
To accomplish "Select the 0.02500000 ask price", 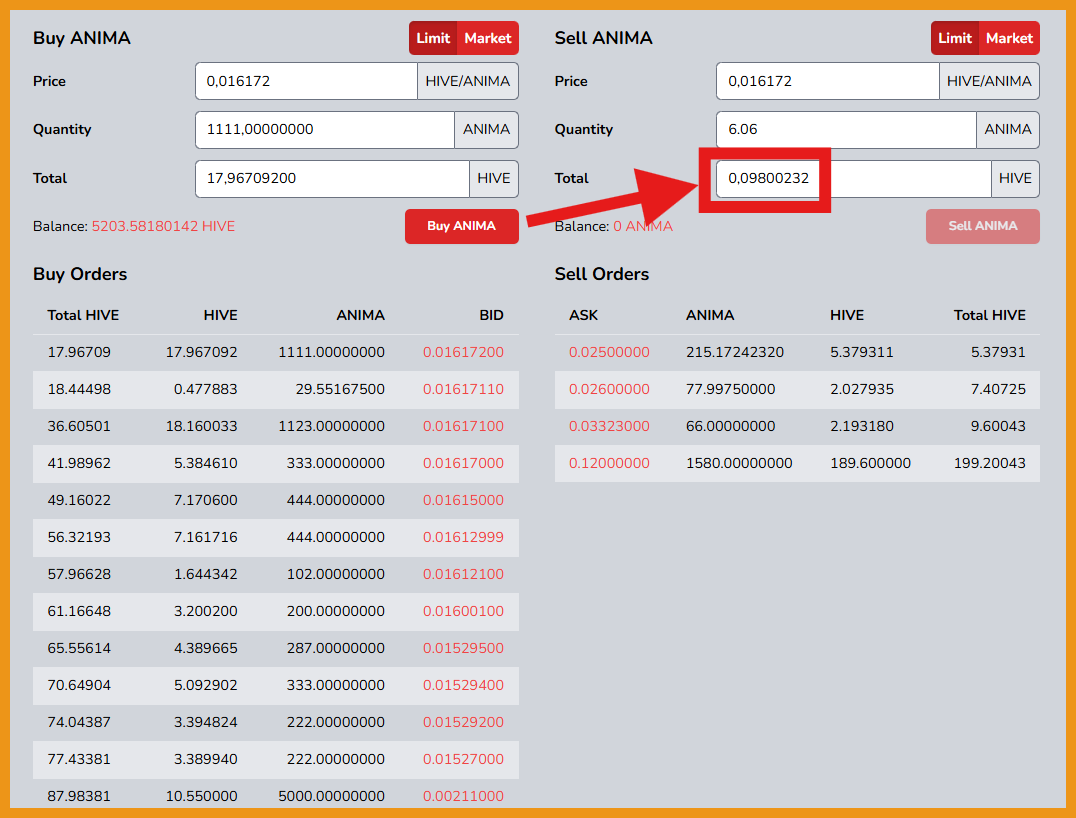I will click(x=609, y=352).
